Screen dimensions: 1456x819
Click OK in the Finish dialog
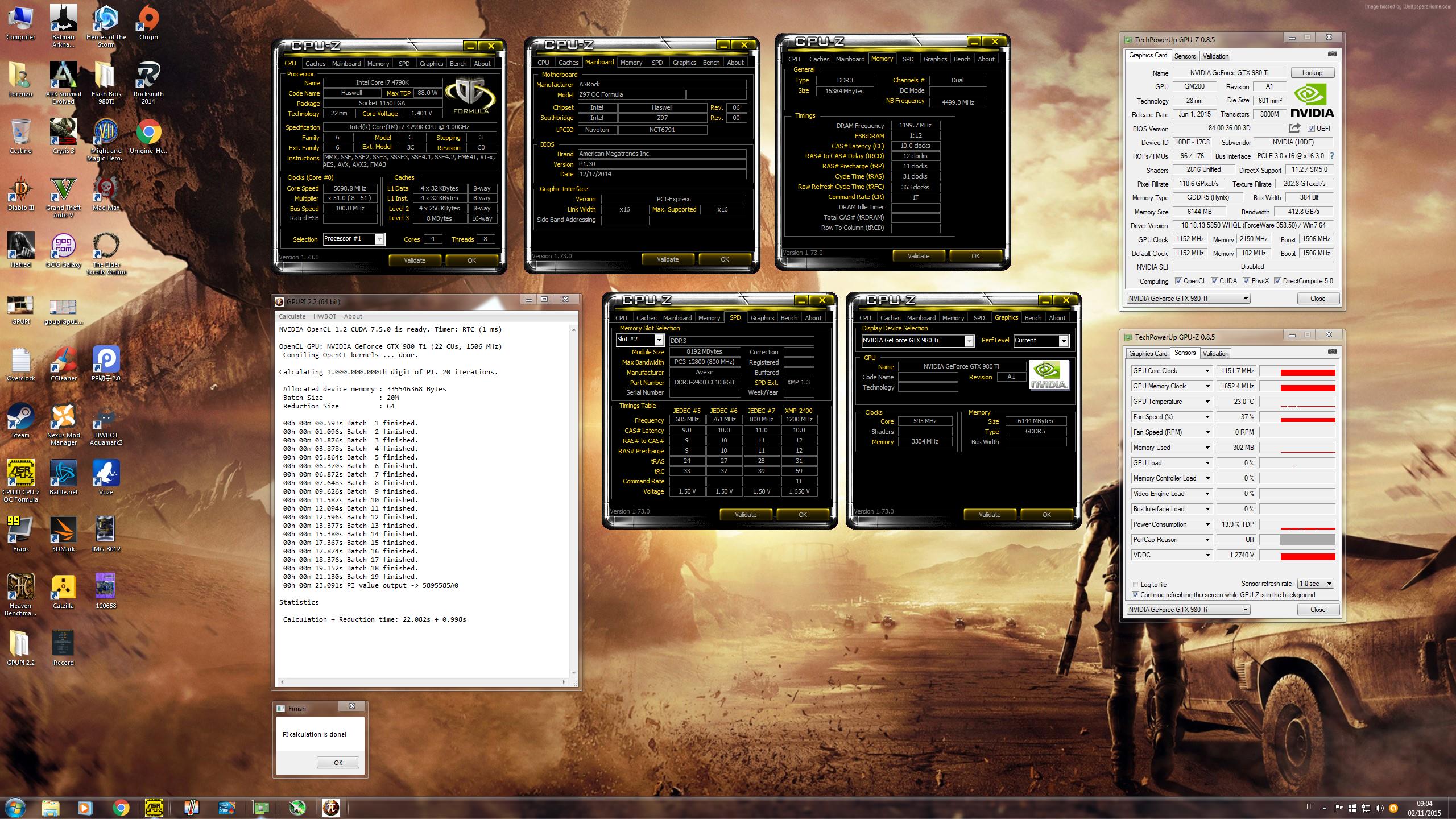[x=338, y=763]
